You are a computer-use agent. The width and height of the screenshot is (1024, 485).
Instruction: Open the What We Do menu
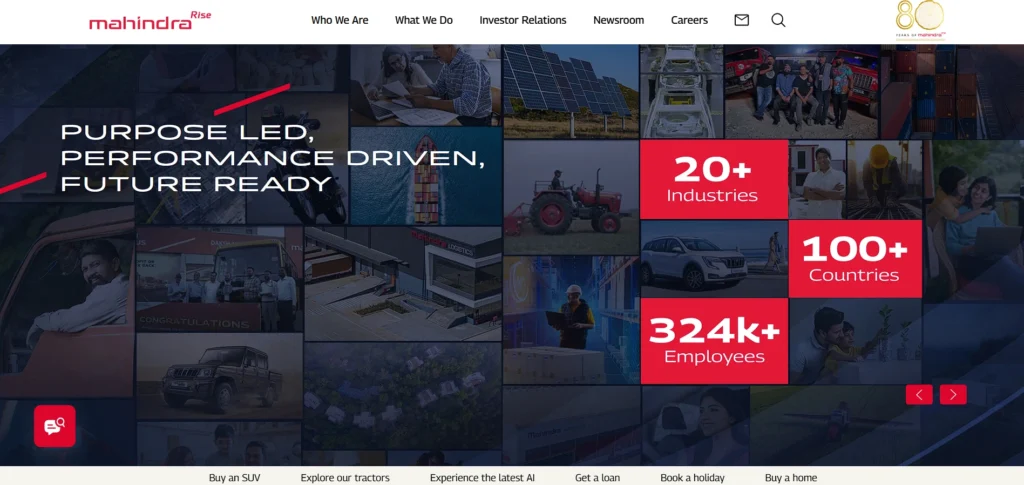click(x=424, y=20)
